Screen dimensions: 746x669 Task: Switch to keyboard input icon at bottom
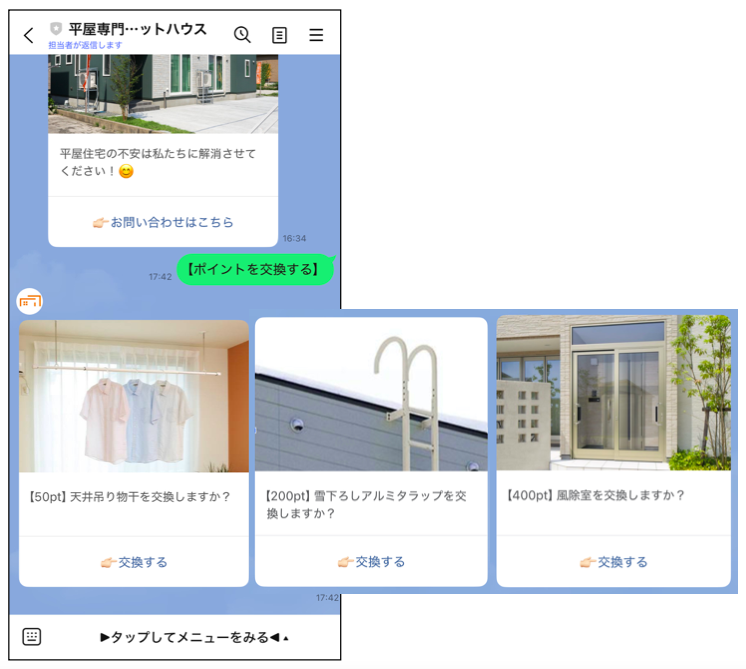[x=32, y=636]
